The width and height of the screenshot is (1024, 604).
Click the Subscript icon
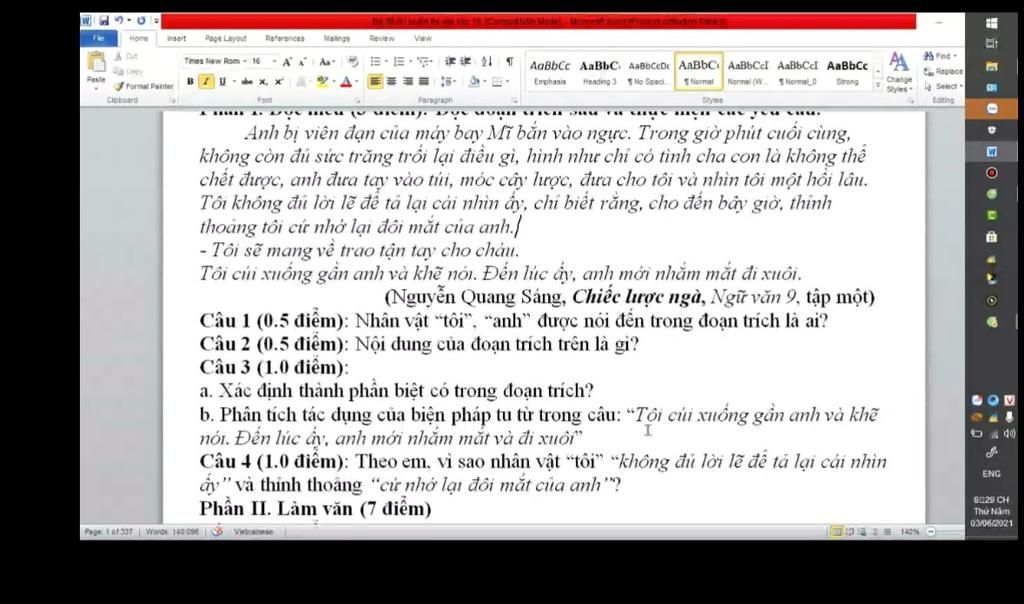[263, 82]
